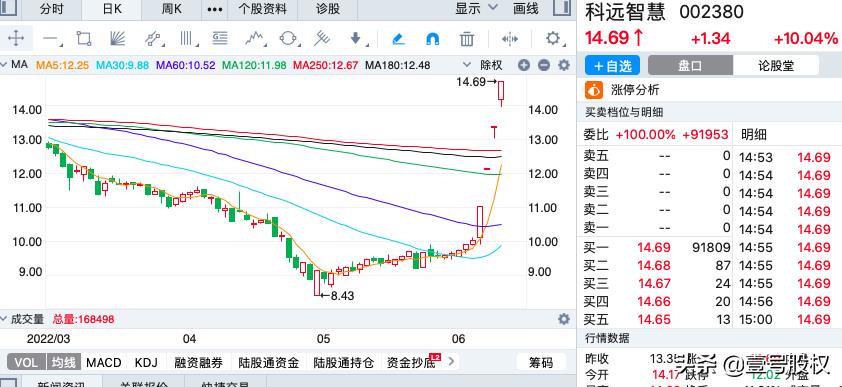The height and width of the screenshot is (387, 842).
Task: Select the linear regression channel tool
Action: click(x=153, y=39)
